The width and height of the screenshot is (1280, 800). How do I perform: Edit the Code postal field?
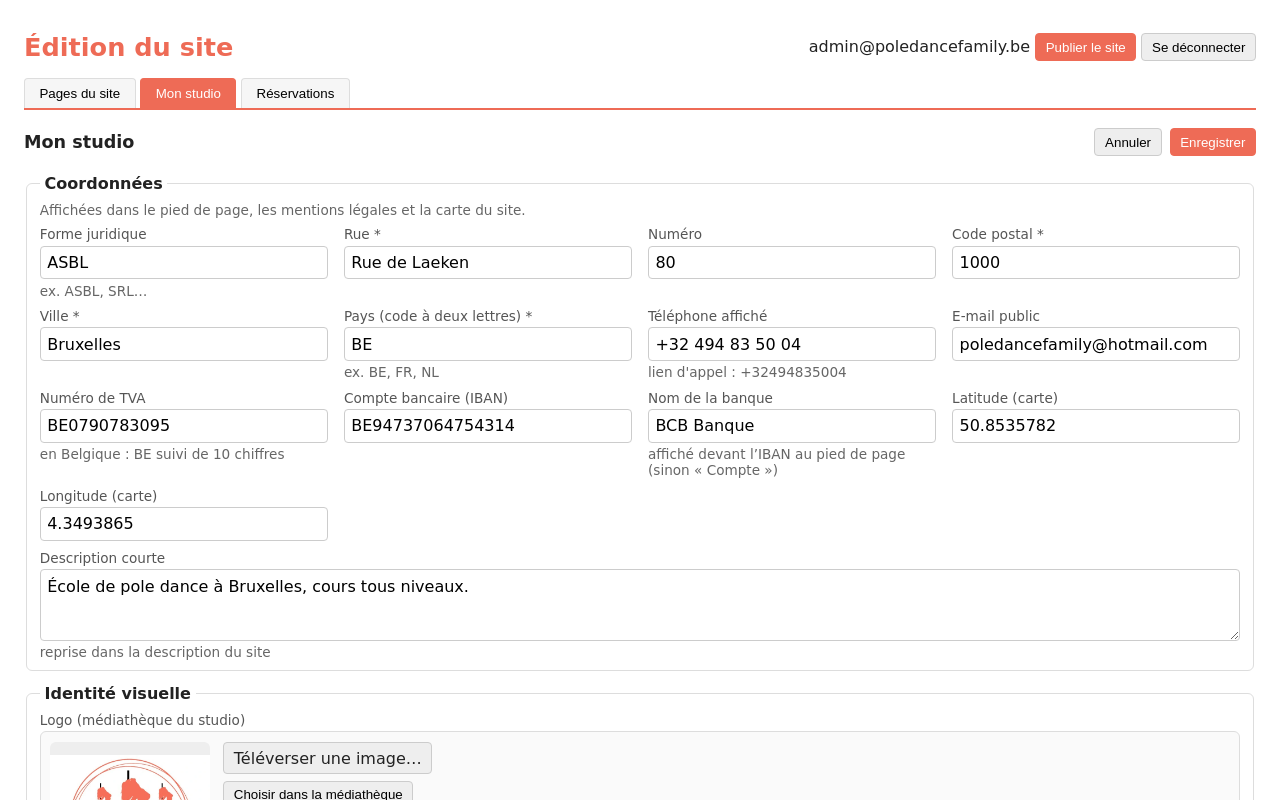click(1096, 262)
